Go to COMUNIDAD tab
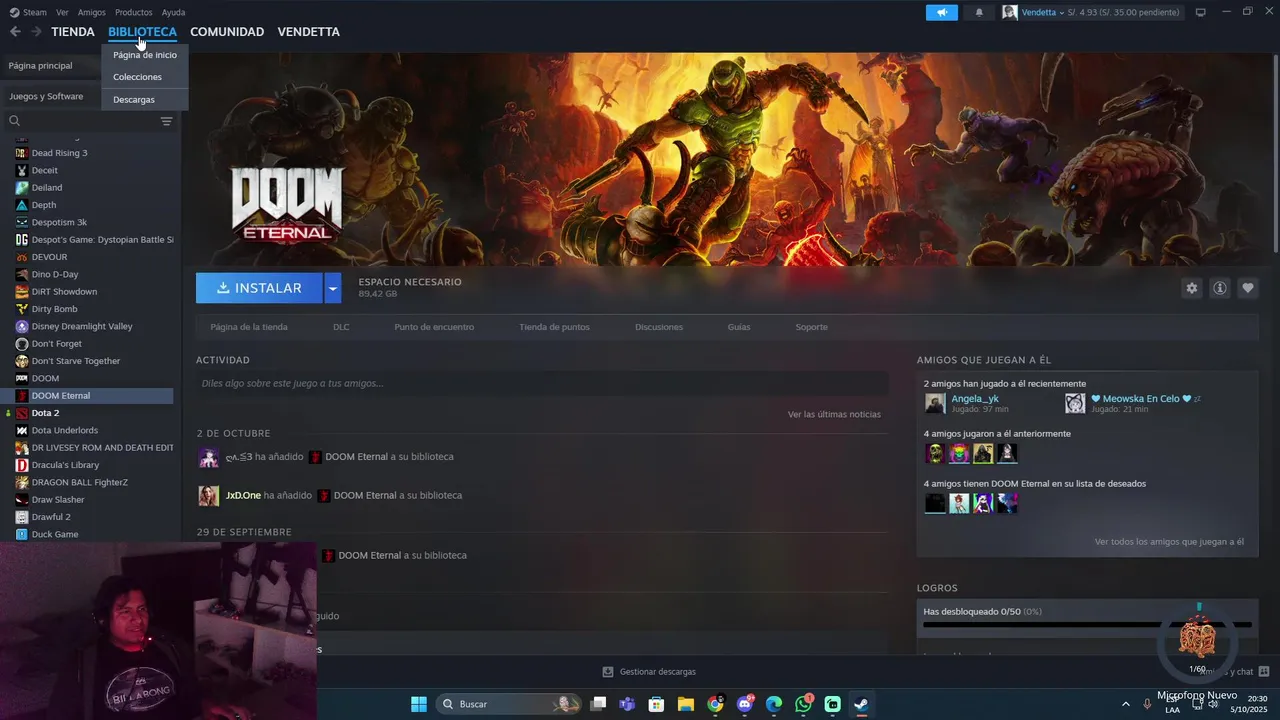This screenshot has height=720, width=1280. [x=227, y=32]
